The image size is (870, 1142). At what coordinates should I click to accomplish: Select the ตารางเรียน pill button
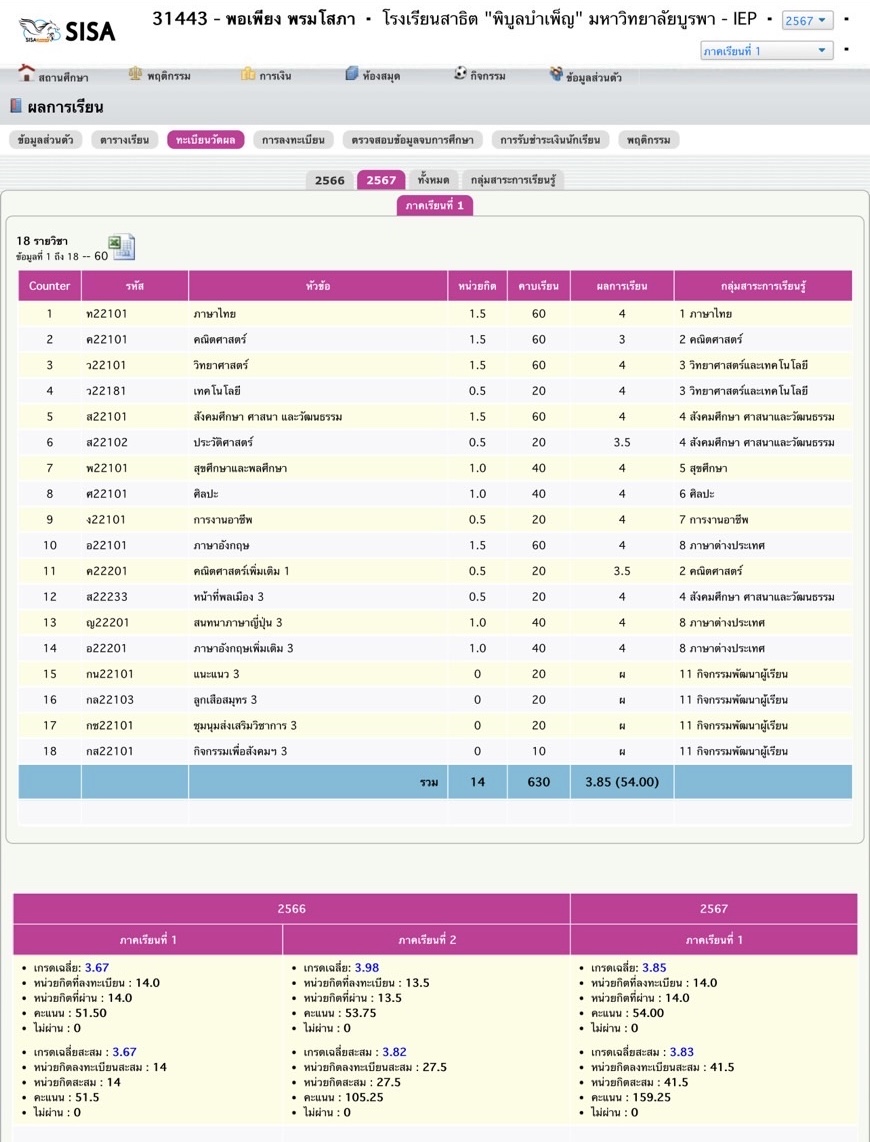[x=124, y=140]
